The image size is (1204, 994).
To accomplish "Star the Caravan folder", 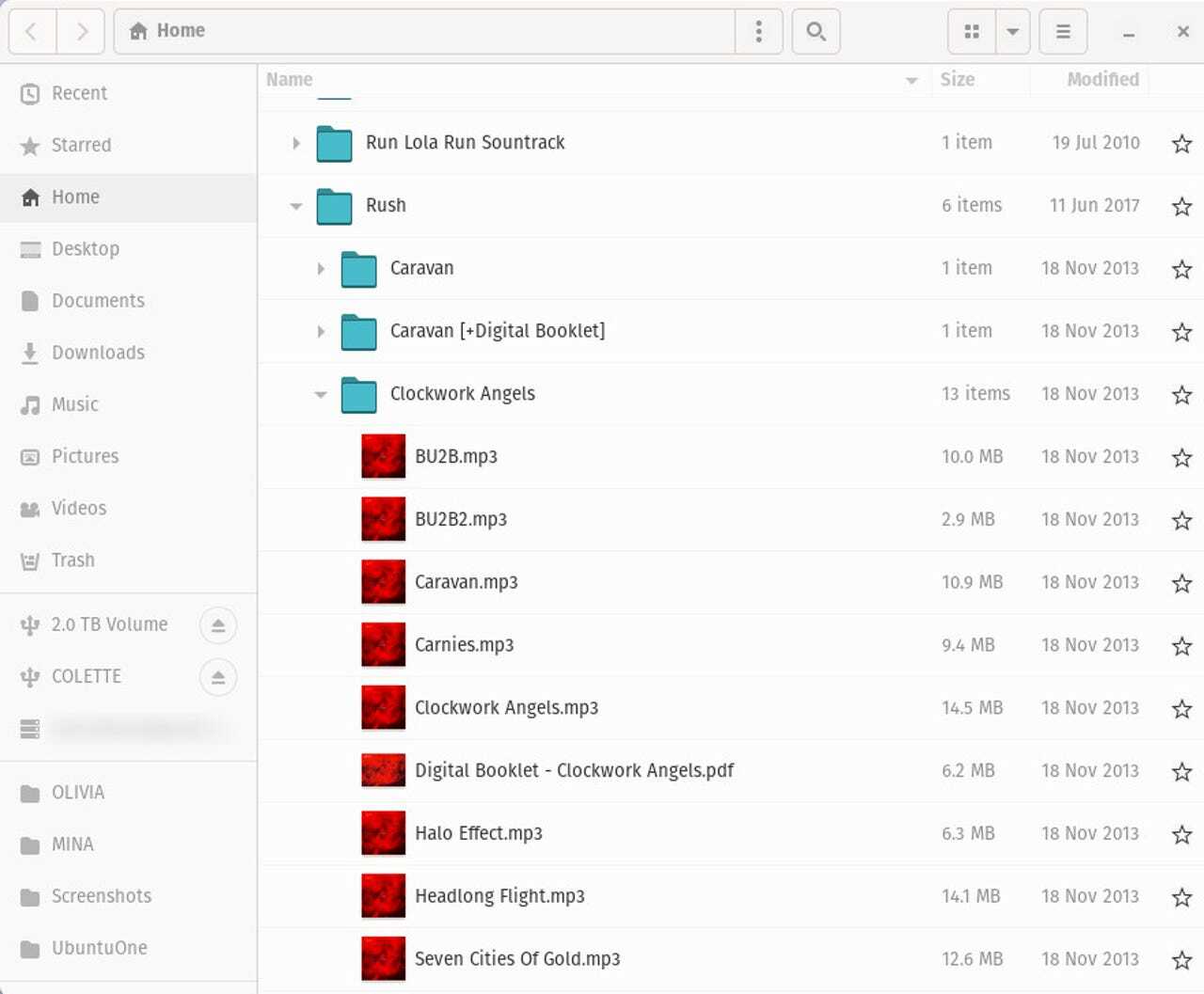I will click(1182, 270).
